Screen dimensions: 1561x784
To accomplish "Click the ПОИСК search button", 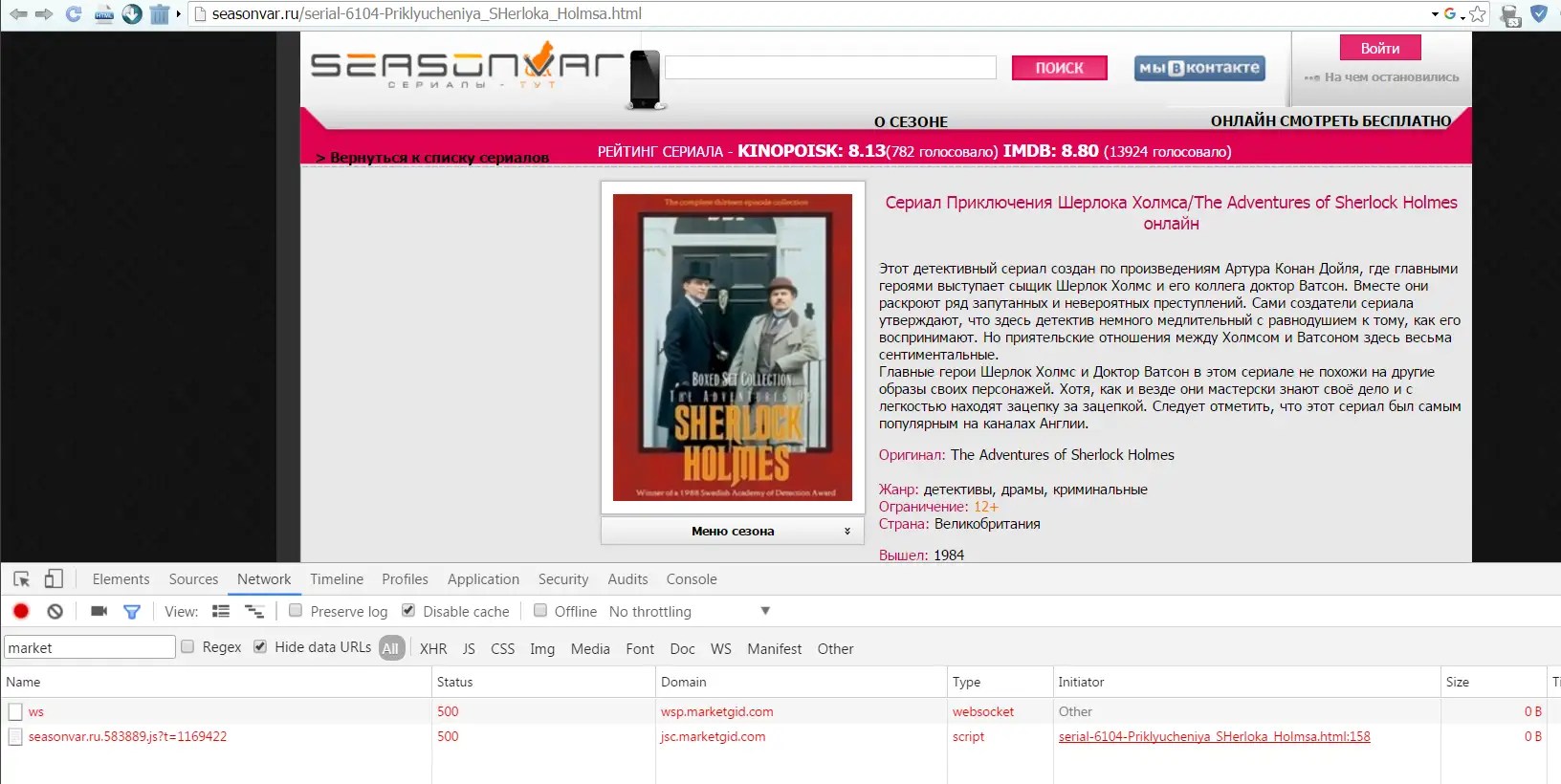I will coord(1059,68).
